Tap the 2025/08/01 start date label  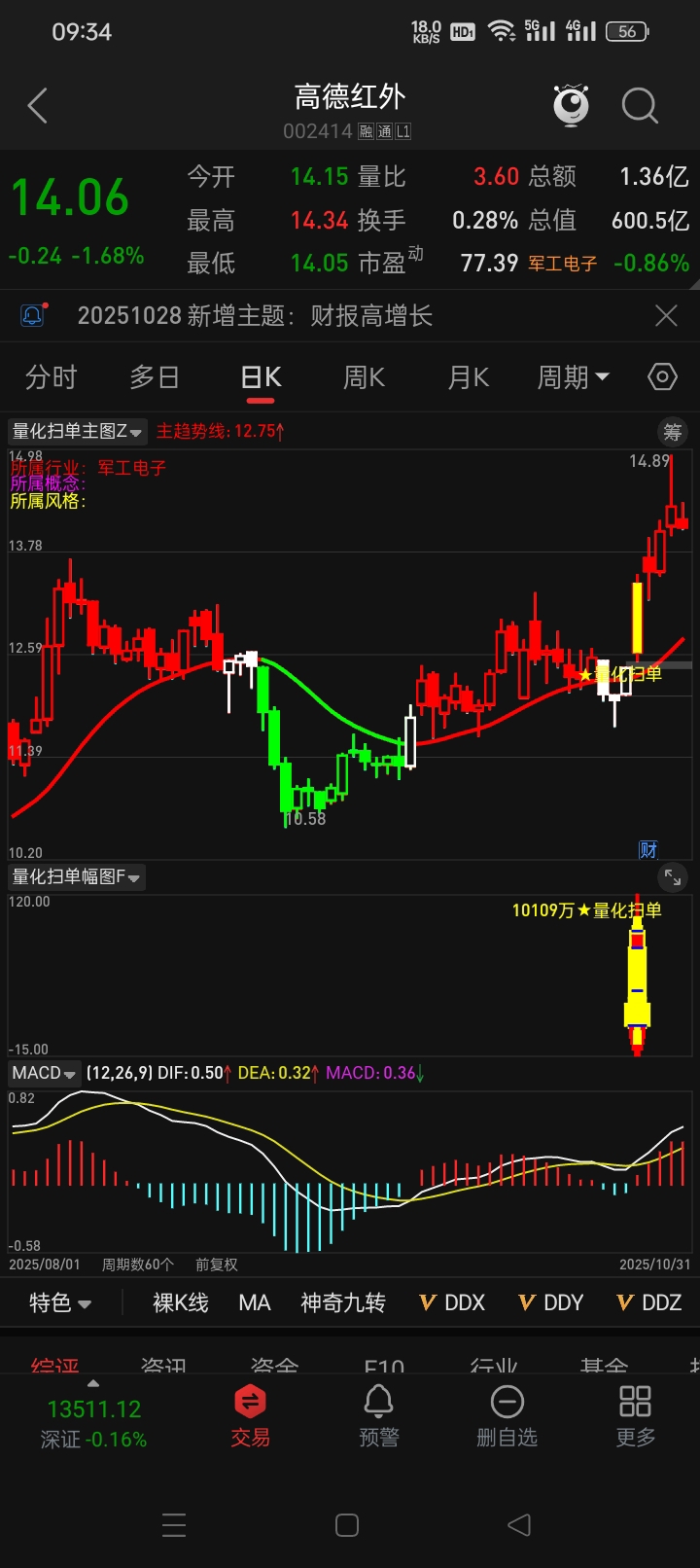(x=45, y=1265)
